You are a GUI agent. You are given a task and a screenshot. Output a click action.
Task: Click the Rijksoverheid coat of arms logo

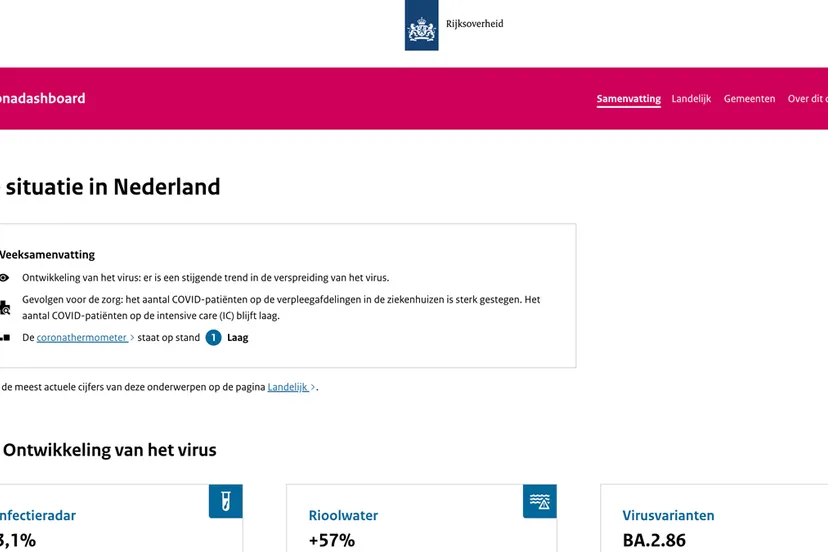(421, 25)
